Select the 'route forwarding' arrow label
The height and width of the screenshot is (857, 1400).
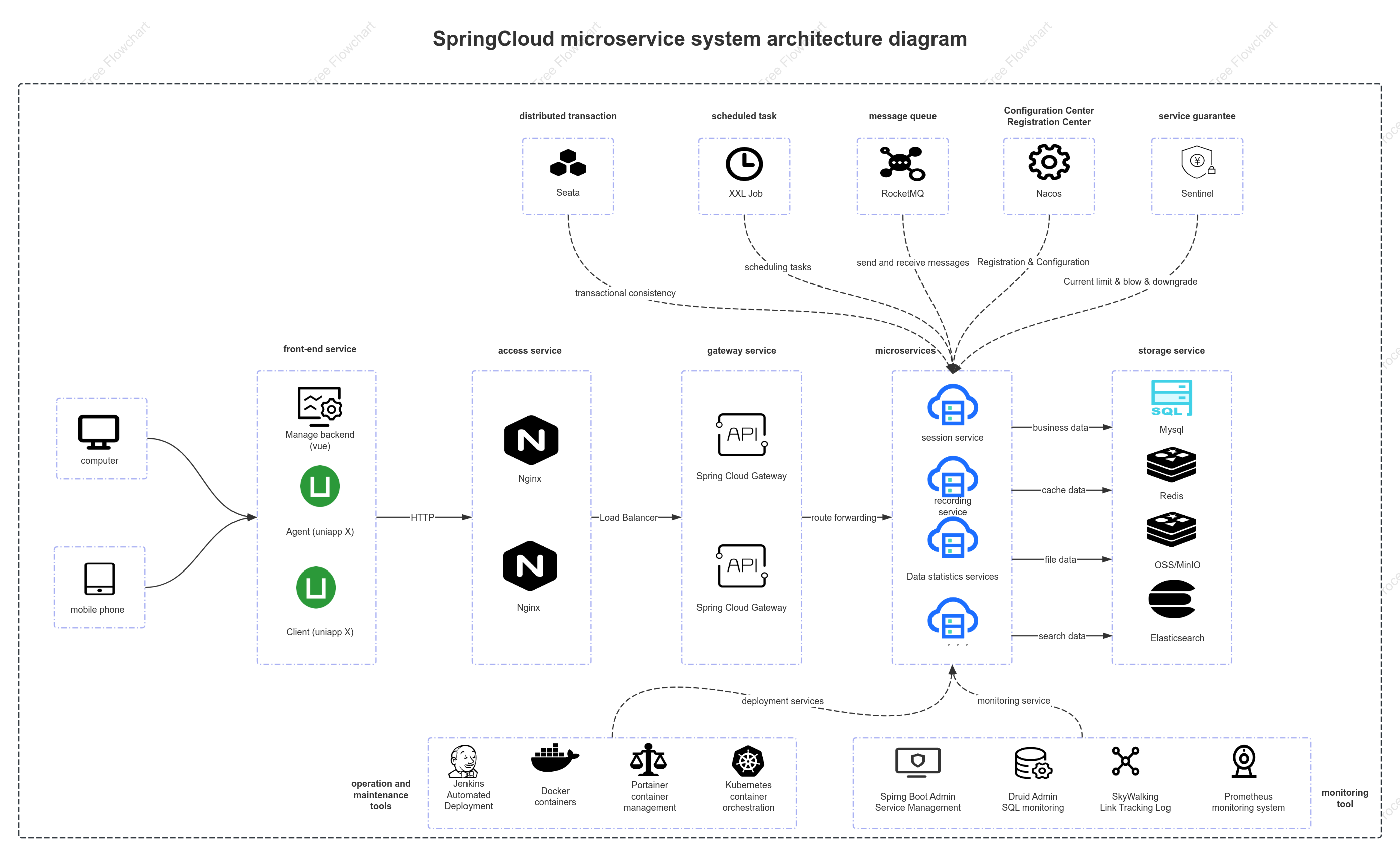point(843,517)
